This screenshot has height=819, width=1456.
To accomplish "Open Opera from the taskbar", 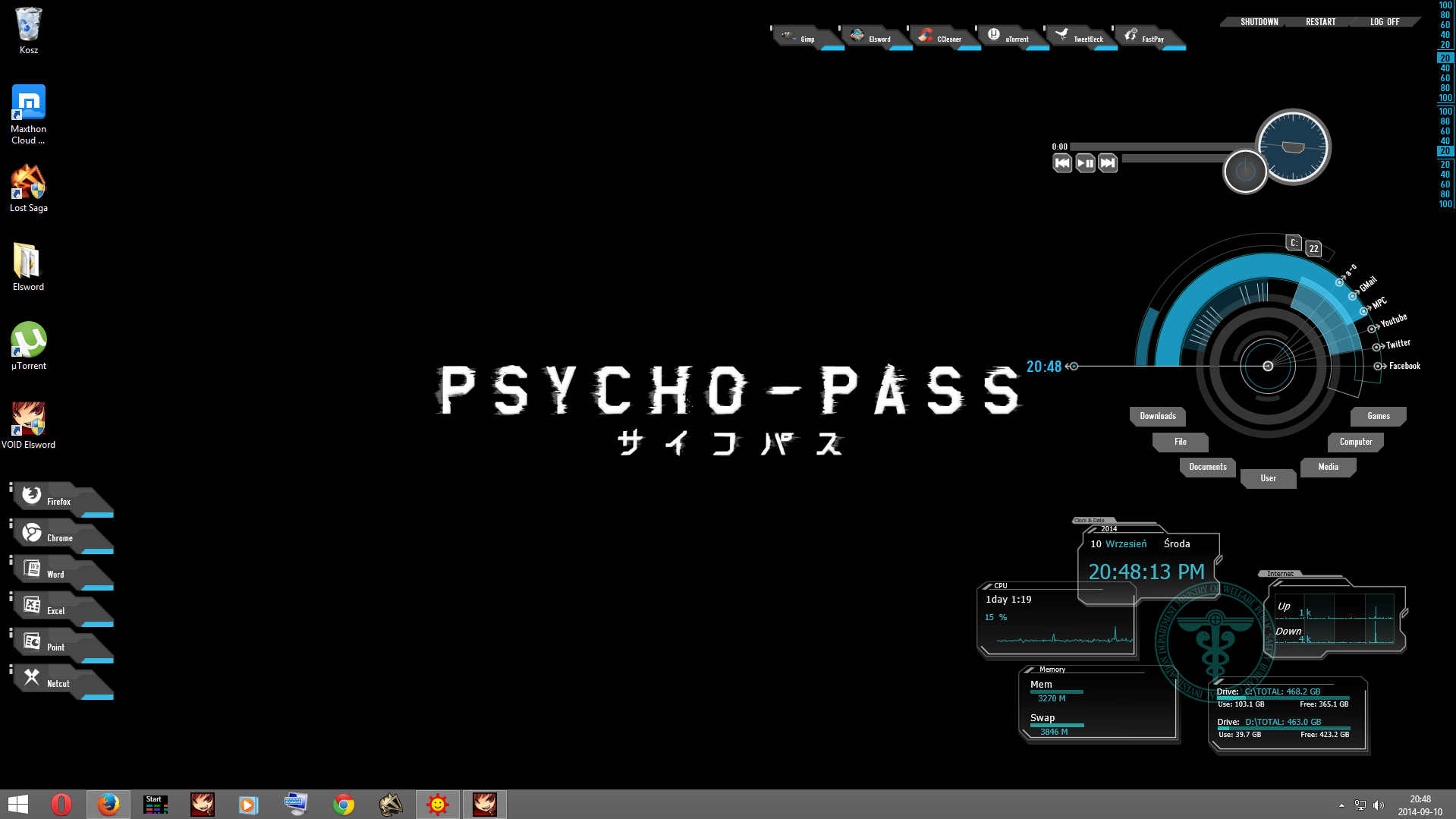I will [x=61, y=805].
